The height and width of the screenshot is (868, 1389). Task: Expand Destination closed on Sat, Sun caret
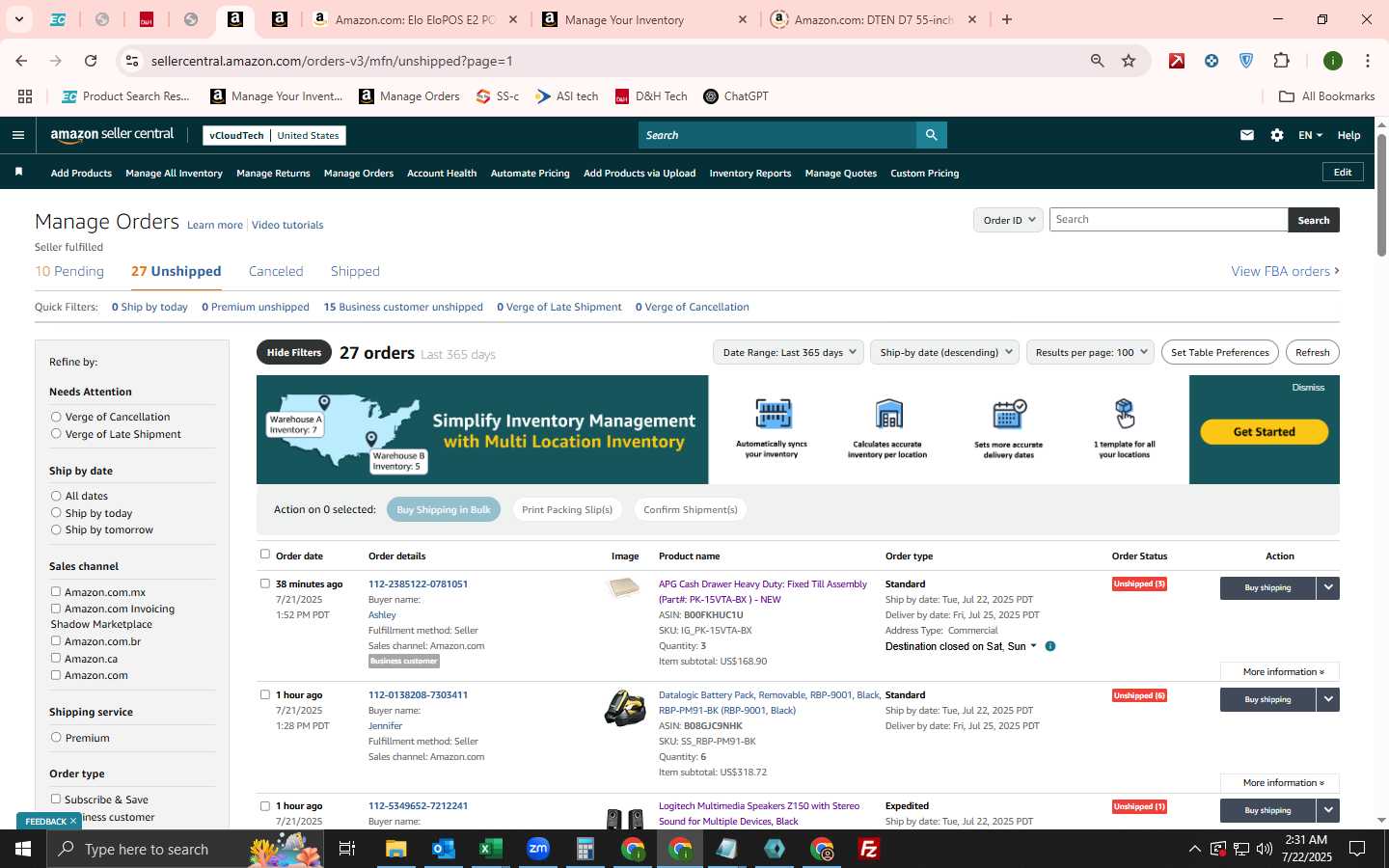pyautogui.click(x=1033, y=646)
